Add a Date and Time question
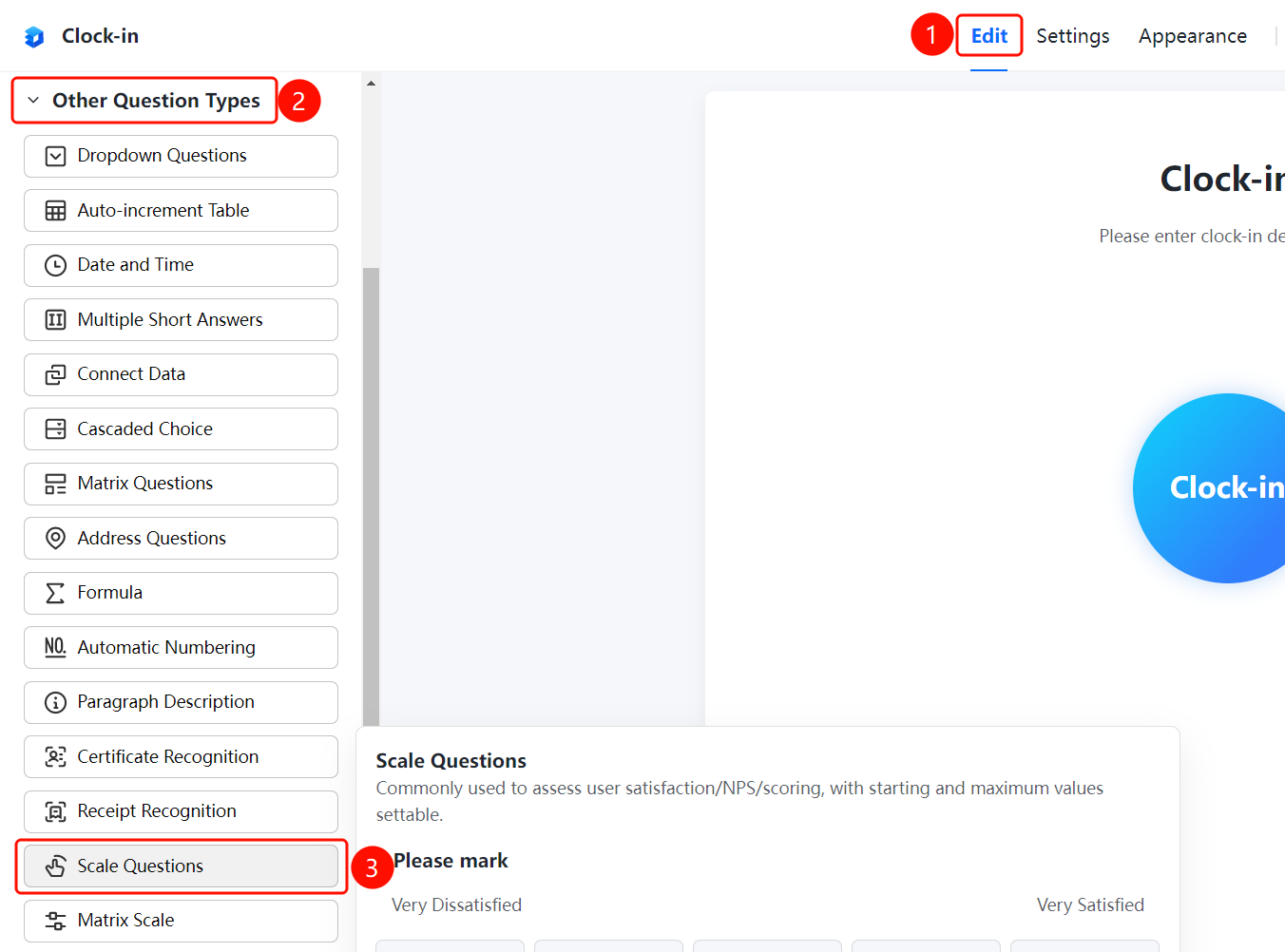This screenshot has width=1285, height=952. coord(181,265)
